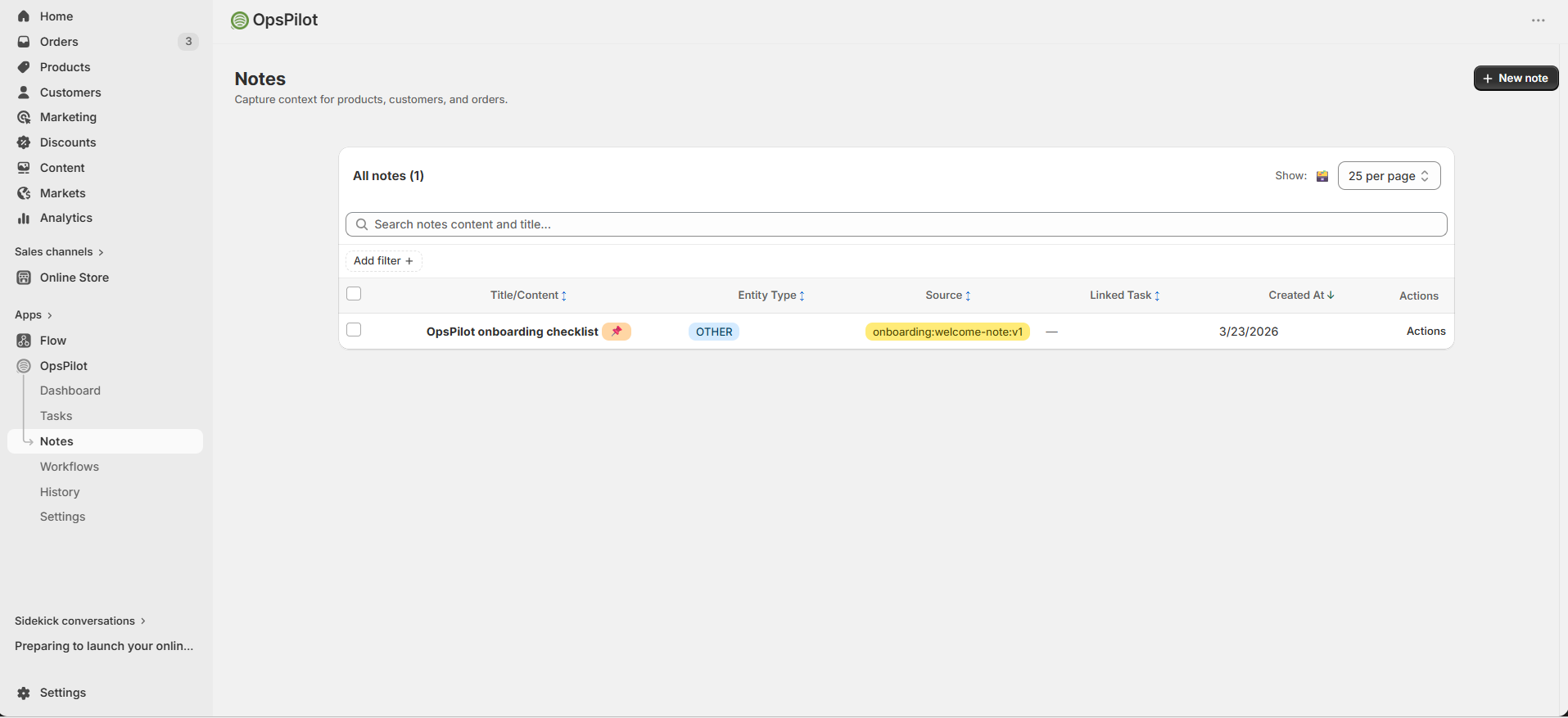1568x718 pixels.
Task: Click the All notes (1) heading
Action: tap(388, 176)
